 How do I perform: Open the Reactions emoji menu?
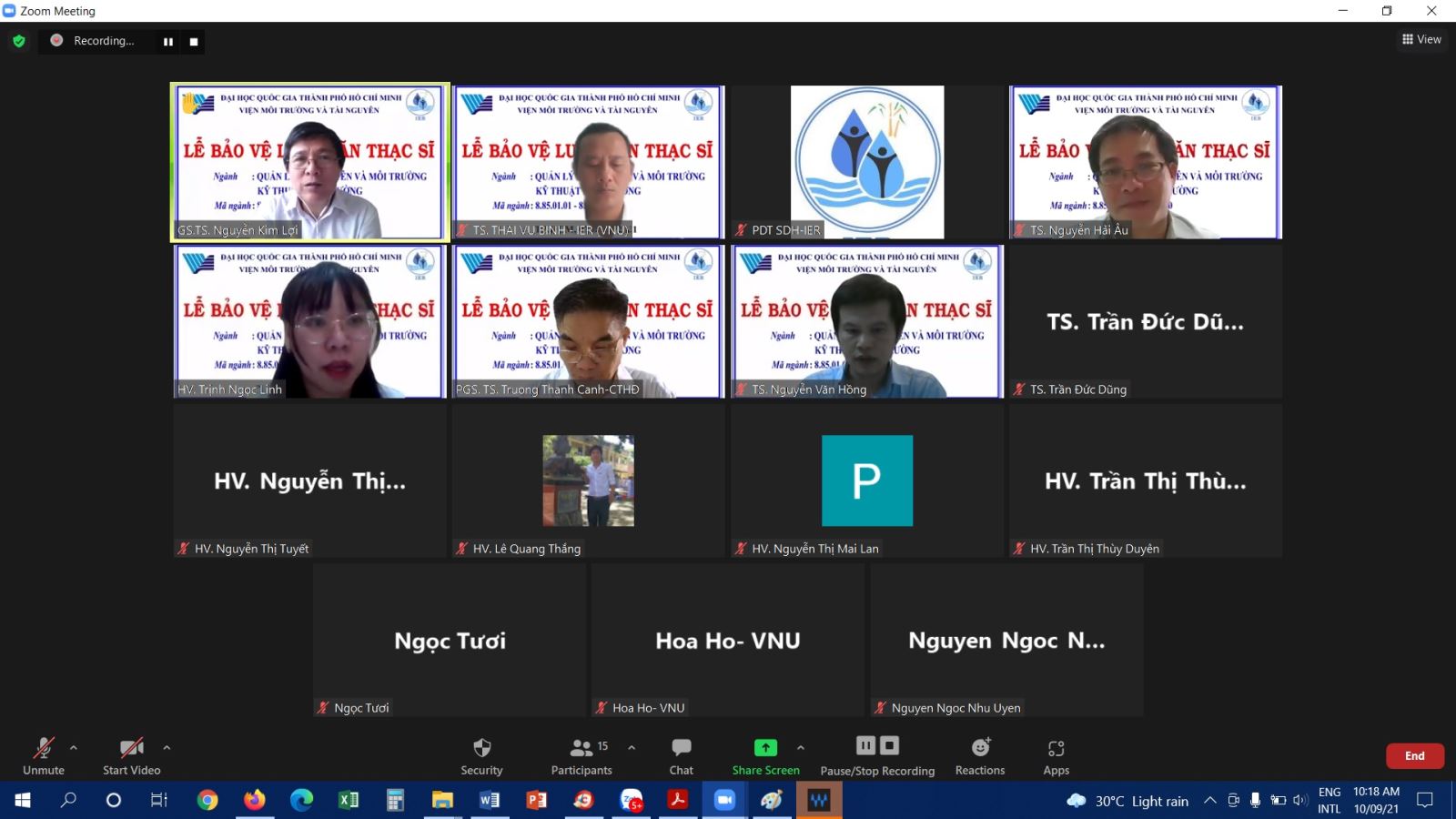(980, 755)
